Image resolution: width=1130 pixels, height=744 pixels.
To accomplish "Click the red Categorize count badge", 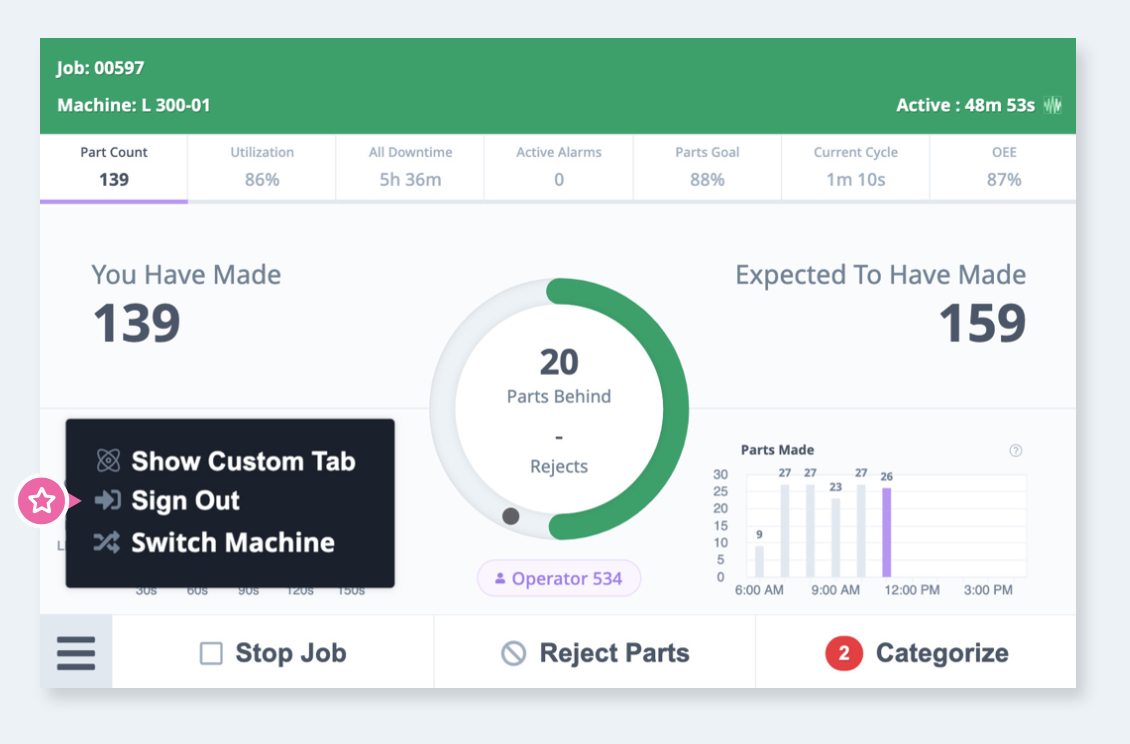I will point(844,654).
